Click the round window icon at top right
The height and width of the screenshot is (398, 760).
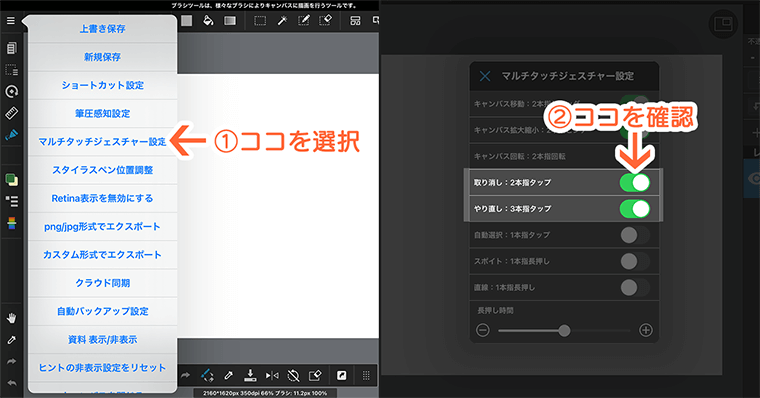coord(723,24)
